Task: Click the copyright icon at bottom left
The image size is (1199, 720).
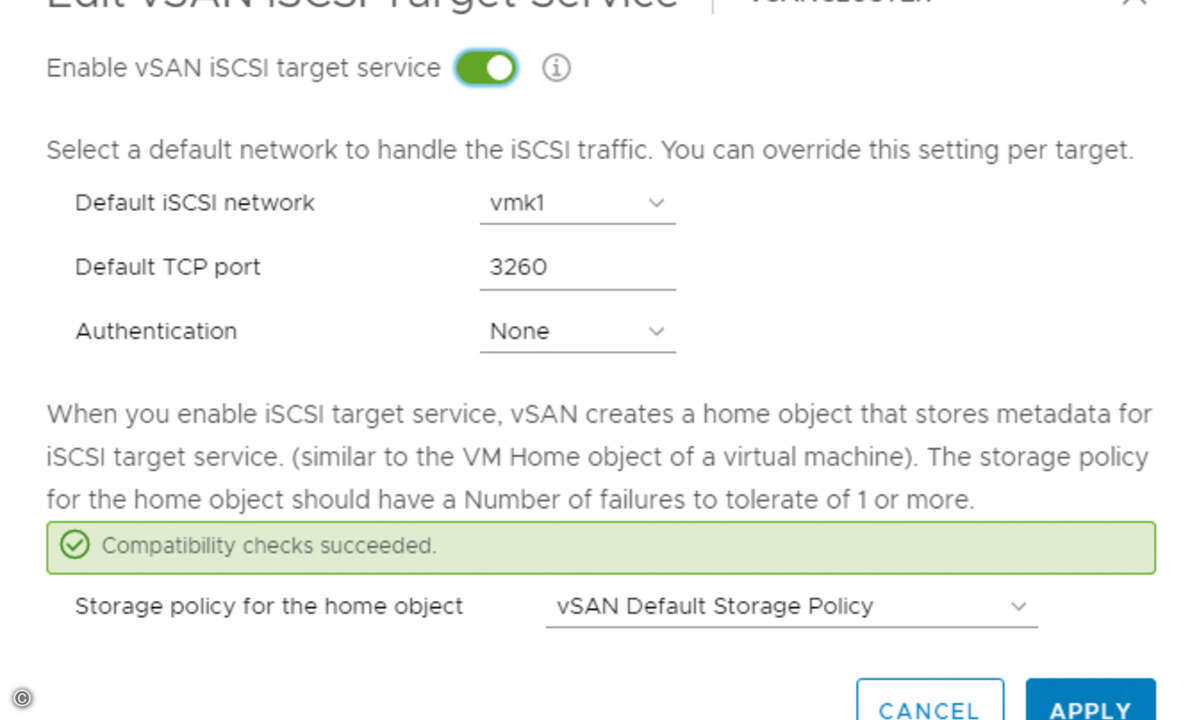Action: click(22, 698)
